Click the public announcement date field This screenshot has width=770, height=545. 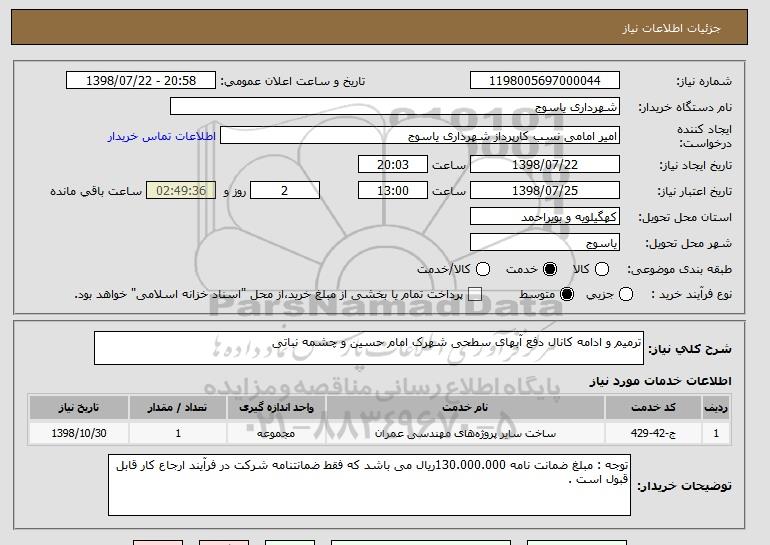coord(141,81)
